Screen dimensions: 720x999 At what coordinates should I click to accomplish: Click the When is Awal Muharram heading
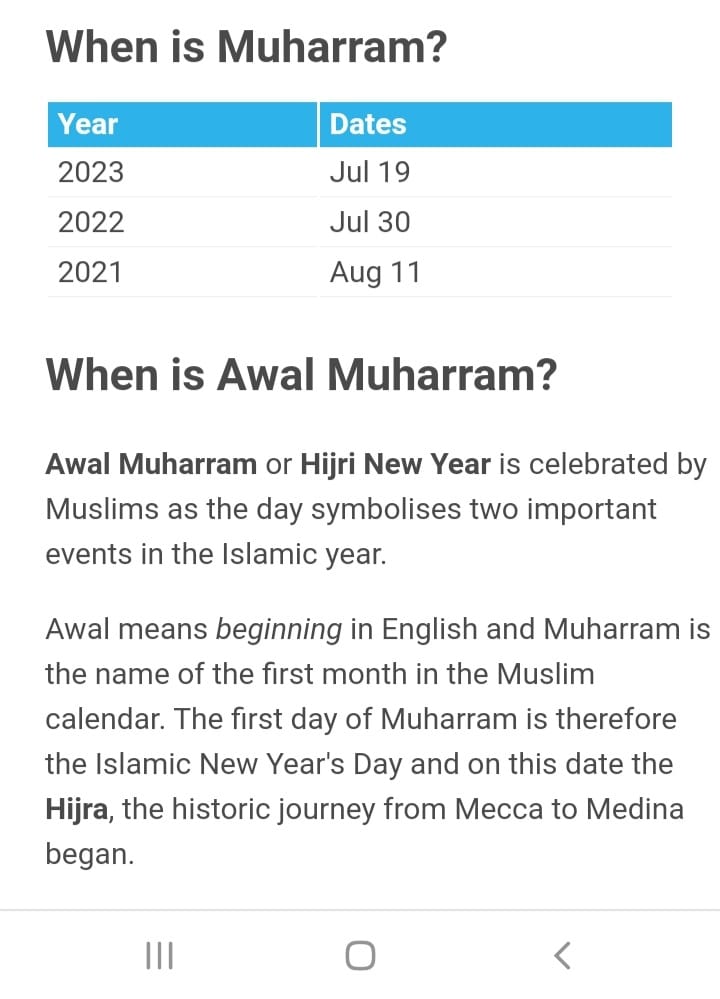[x=301, y=374]
